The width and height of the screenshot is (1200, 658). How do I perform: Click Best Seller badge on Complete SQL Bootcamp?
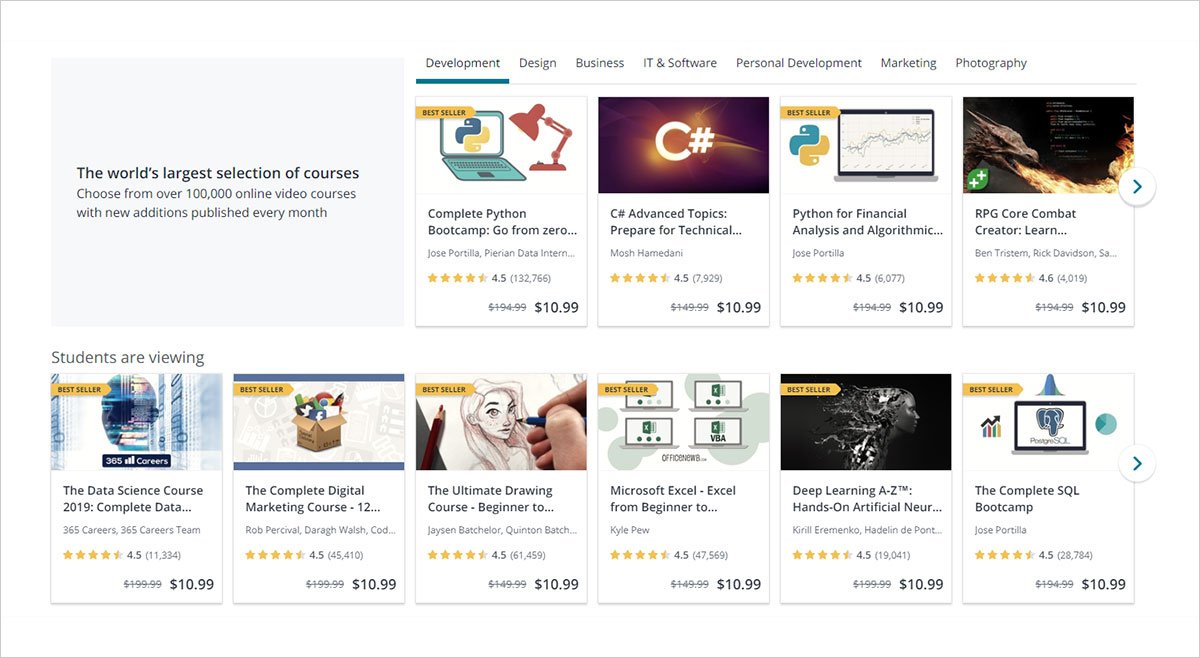(990, 390)
